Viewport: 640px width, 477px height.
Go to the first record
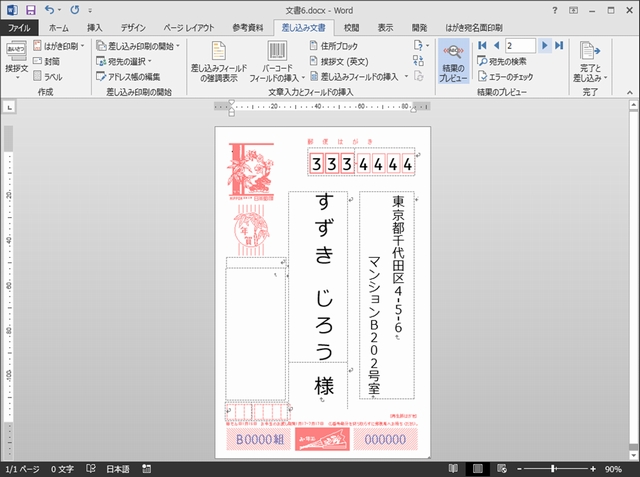coord(482,45)
